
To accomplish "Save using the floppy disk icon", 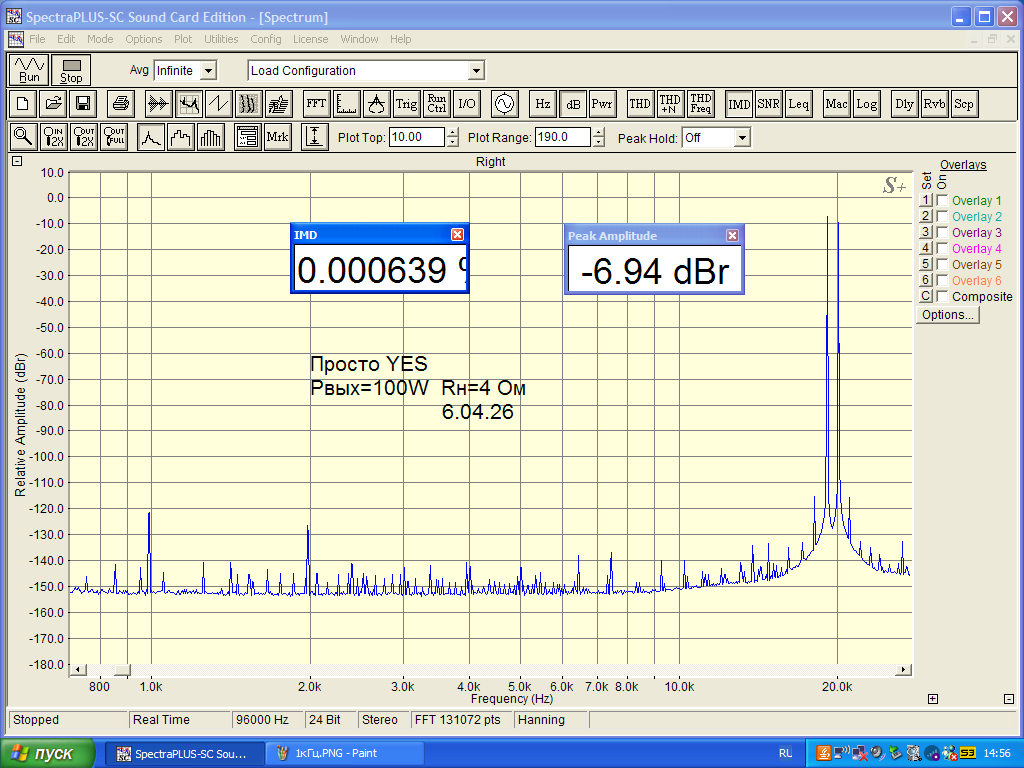I will (x=83, y=104).
